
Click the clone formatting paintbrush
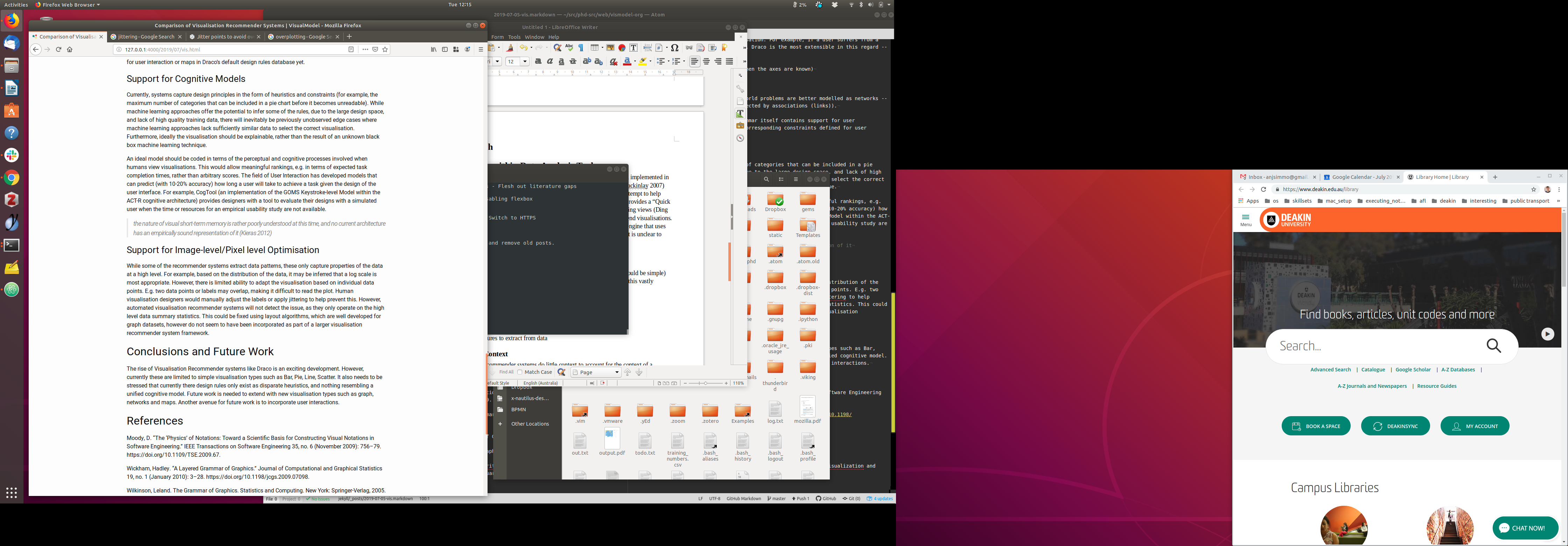(510, 48)
